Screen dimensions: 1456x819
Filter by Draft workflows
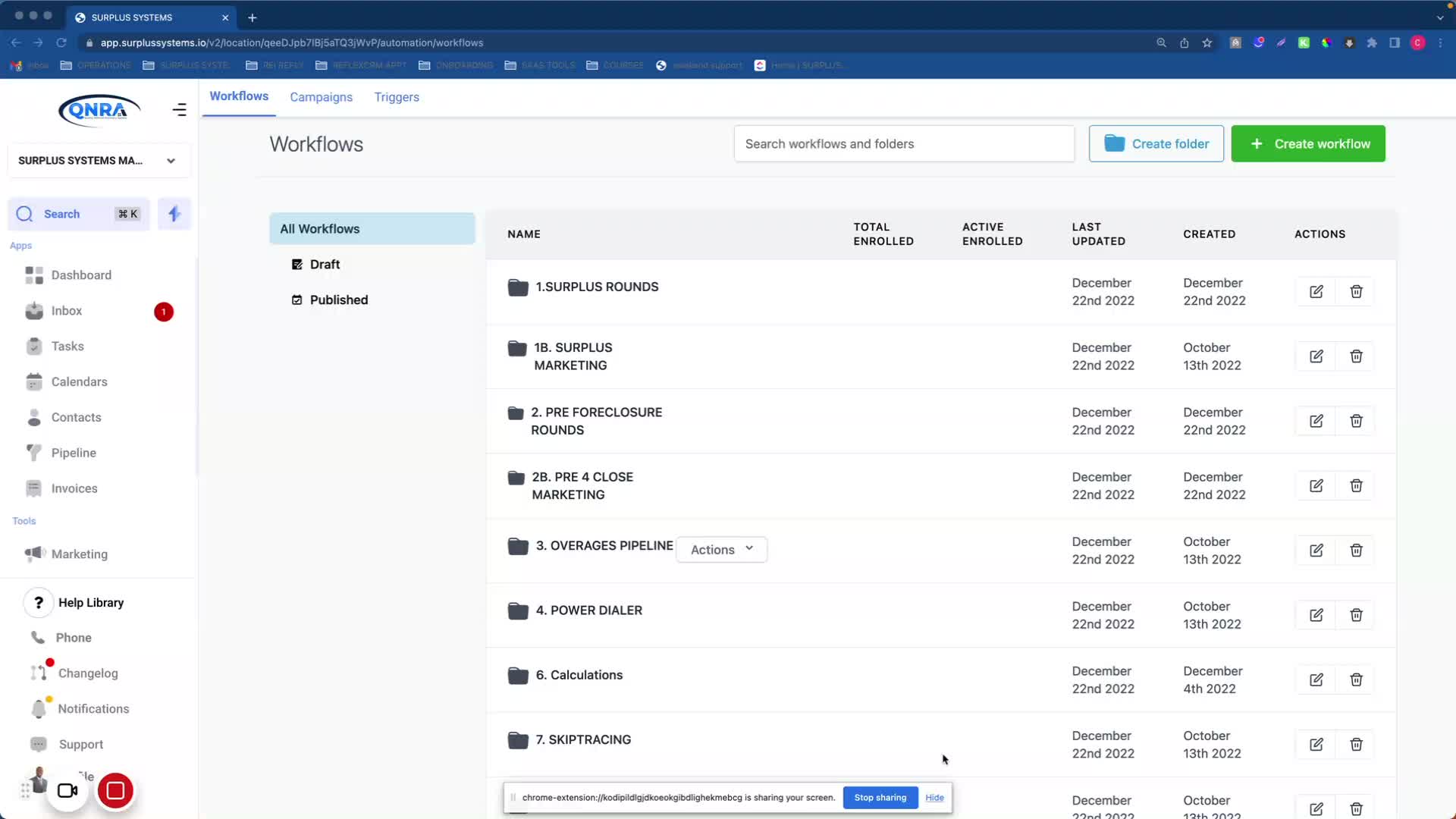(x=325, y=264)
